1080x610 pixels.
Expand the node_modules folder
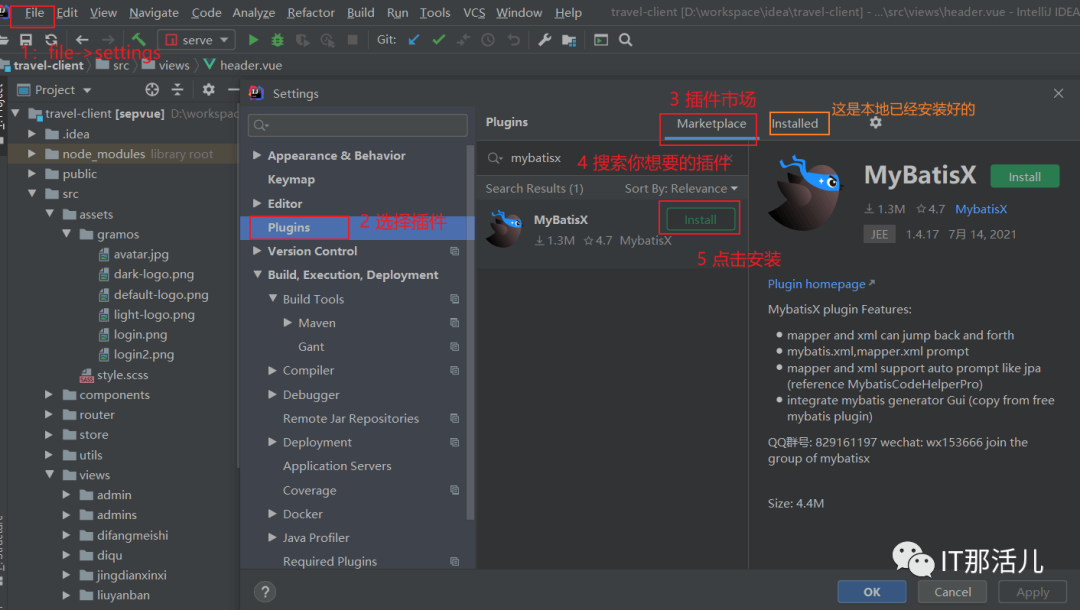(32, 154)
